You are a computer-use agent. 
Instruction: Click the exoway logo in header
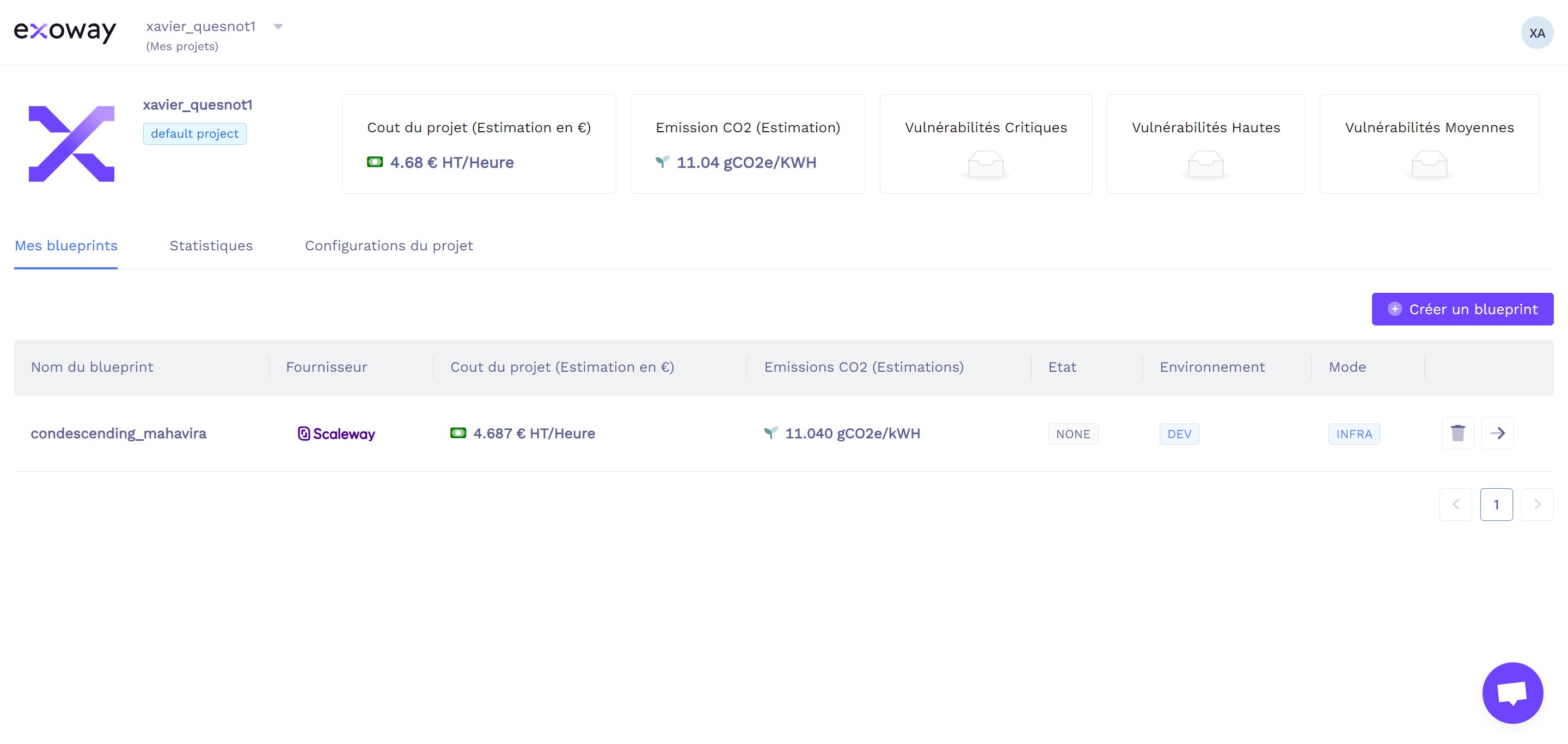click(x=65, y=31)
